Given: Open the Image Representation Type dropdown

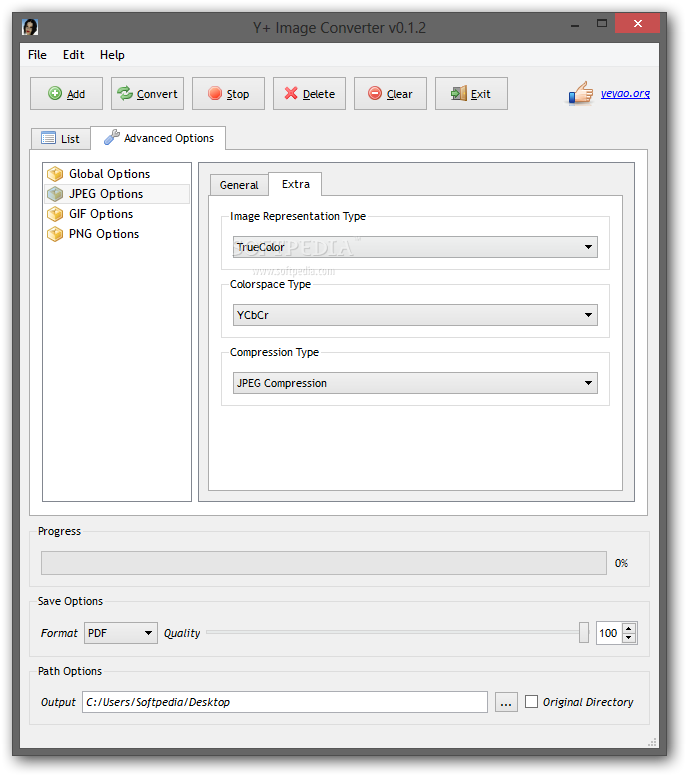Looking at the screenshot, I should [x=415, y=247].
